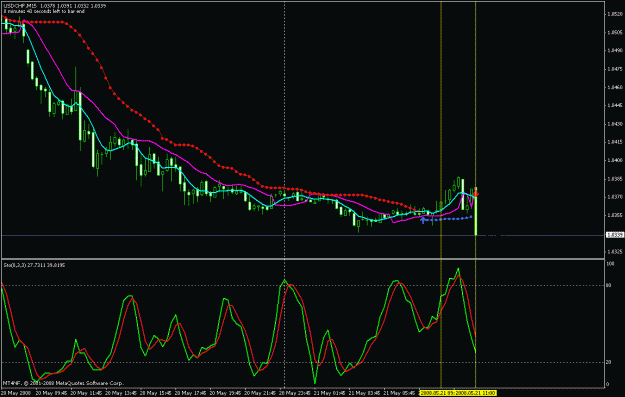The height and width of the screenshot is (397, 625).
Task: Click the 1.0385 price axis label
Action: (614, 179)
